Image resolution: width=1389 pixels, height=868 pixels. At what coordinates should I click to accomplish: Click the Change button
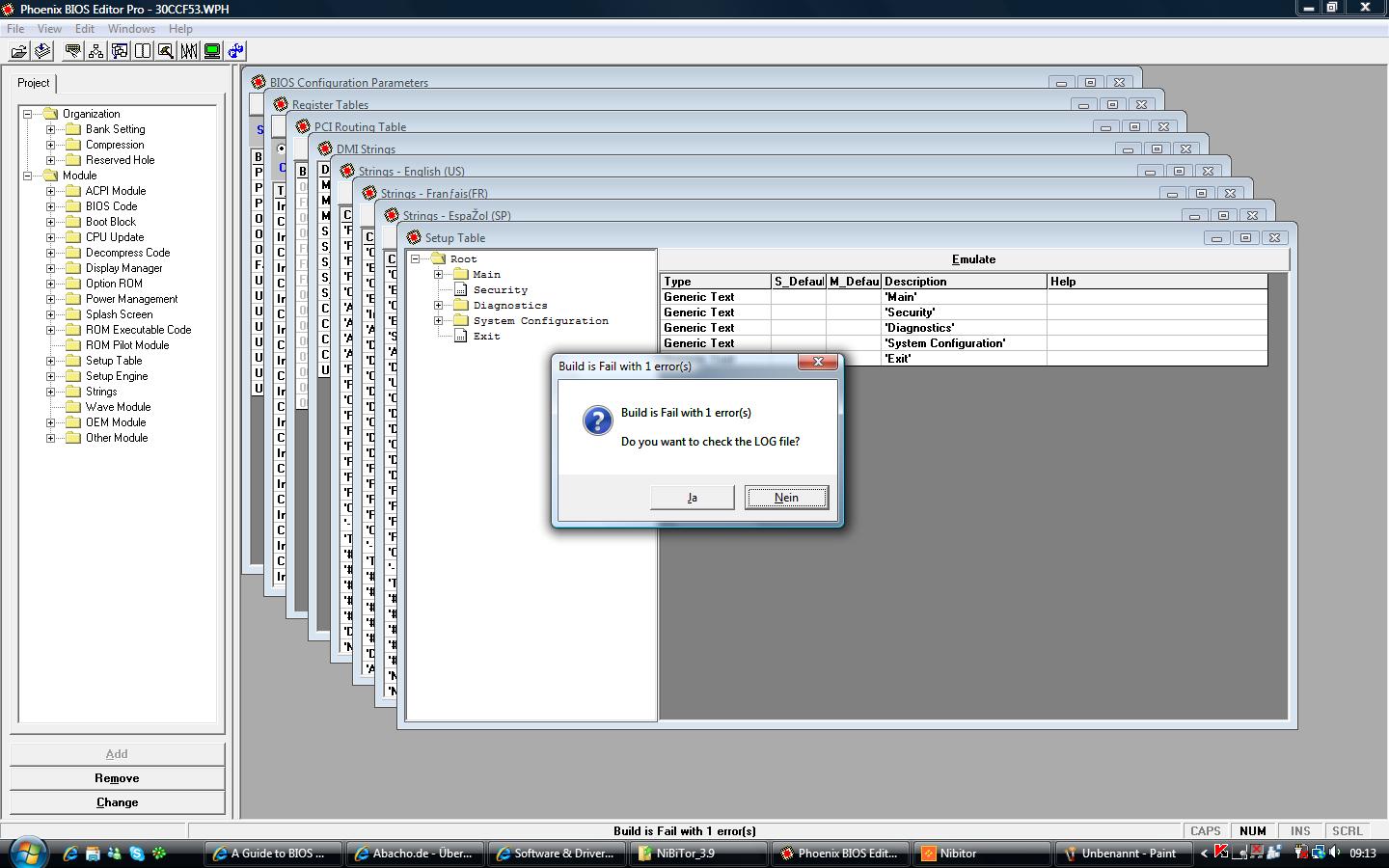117,802
